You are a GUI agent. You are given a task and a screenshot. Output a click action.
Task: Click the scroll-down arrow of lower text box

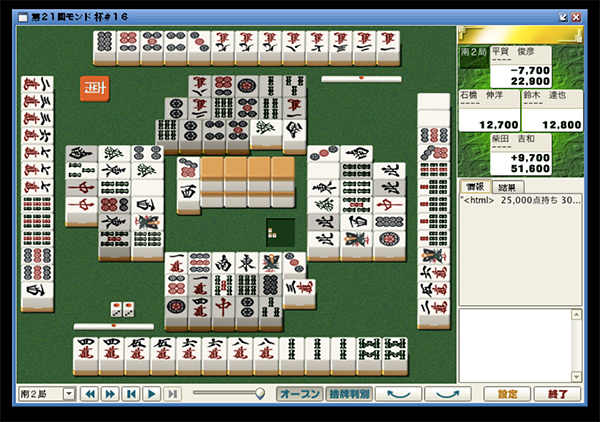576,376
